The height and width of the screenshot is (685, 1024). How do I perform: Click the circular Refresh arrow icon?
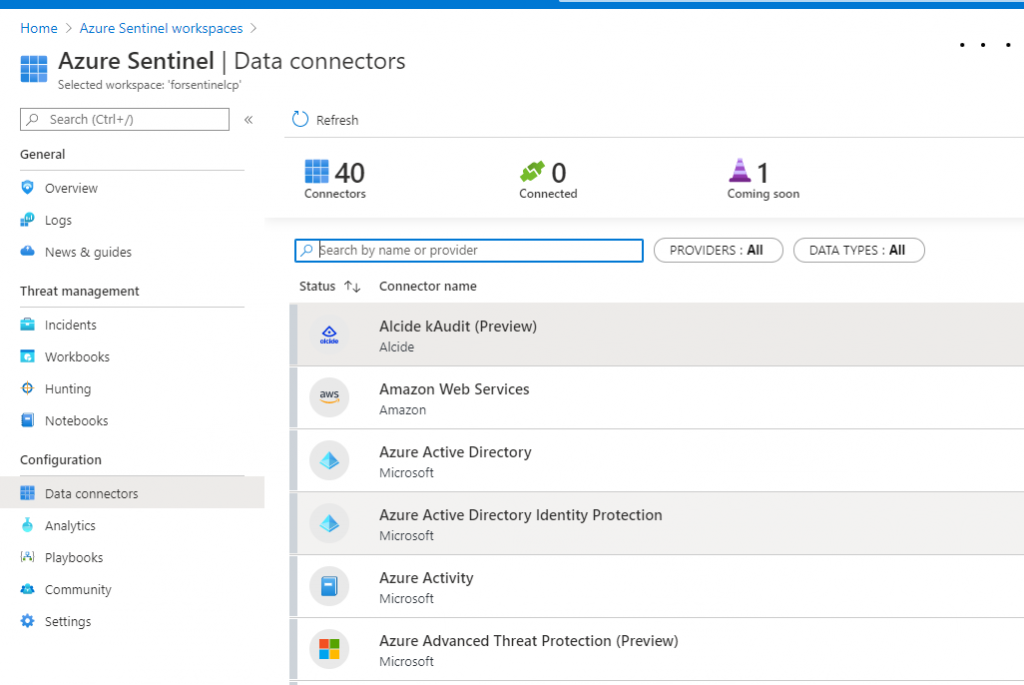pyautogui.click(x=300, y=119)
